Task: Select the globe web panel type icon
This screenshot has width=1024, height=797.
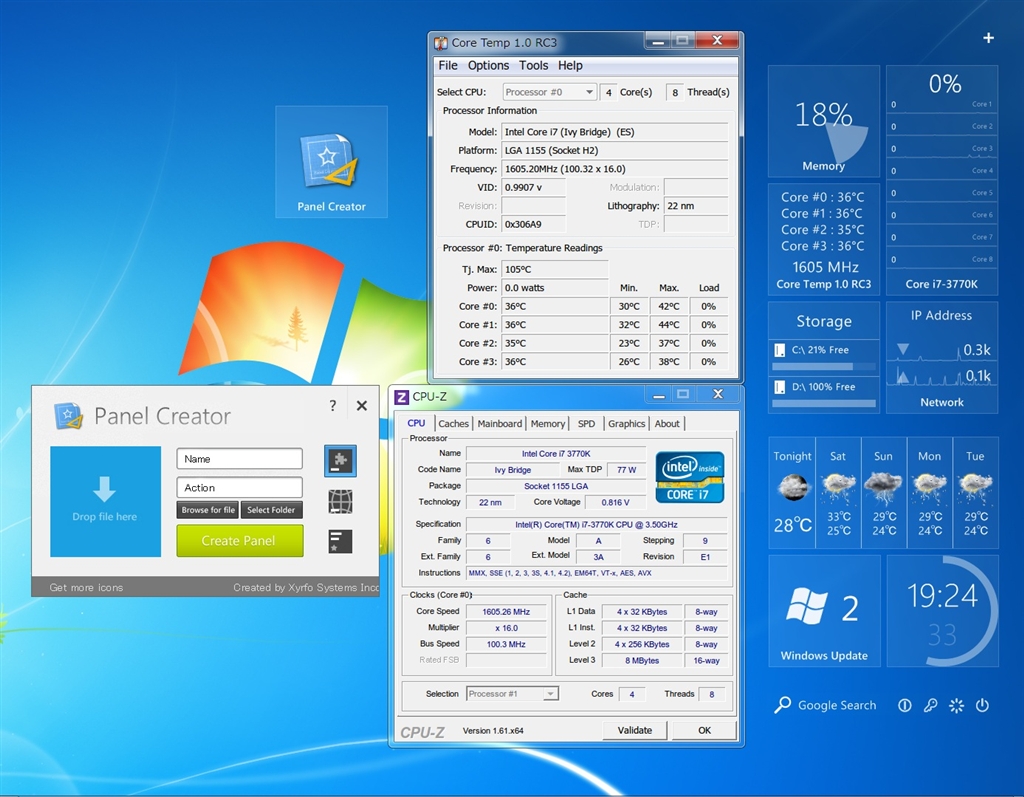Action: click(340, 502)
